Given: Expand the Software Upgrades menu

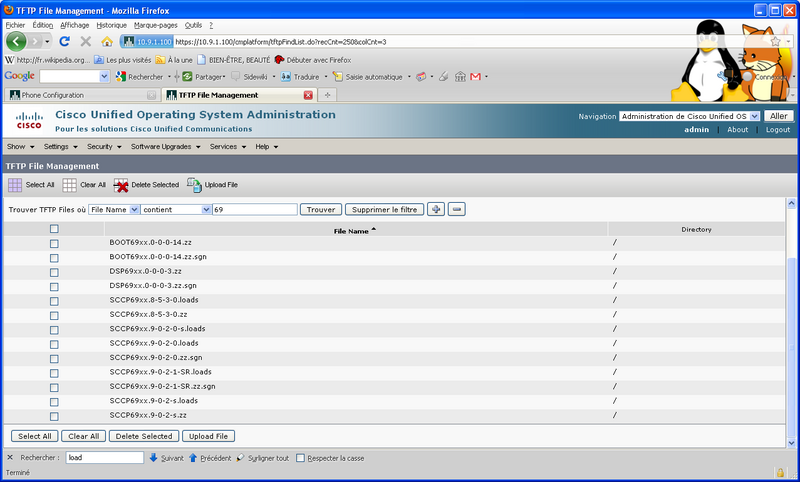Looking at the screenshot, I should coord(165,146).
